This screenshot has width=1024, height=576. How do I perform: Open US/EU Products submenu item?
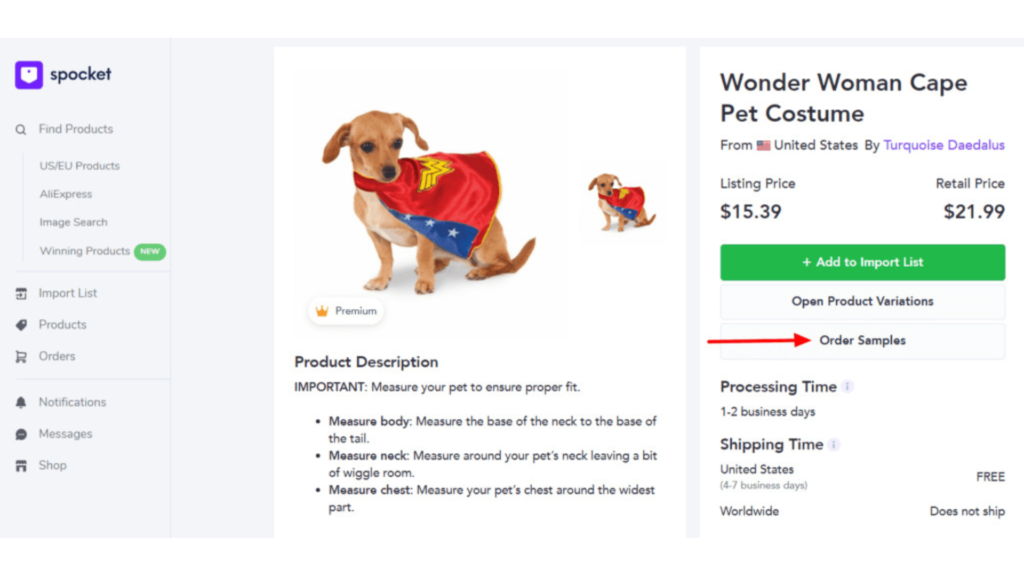[80, 166]
